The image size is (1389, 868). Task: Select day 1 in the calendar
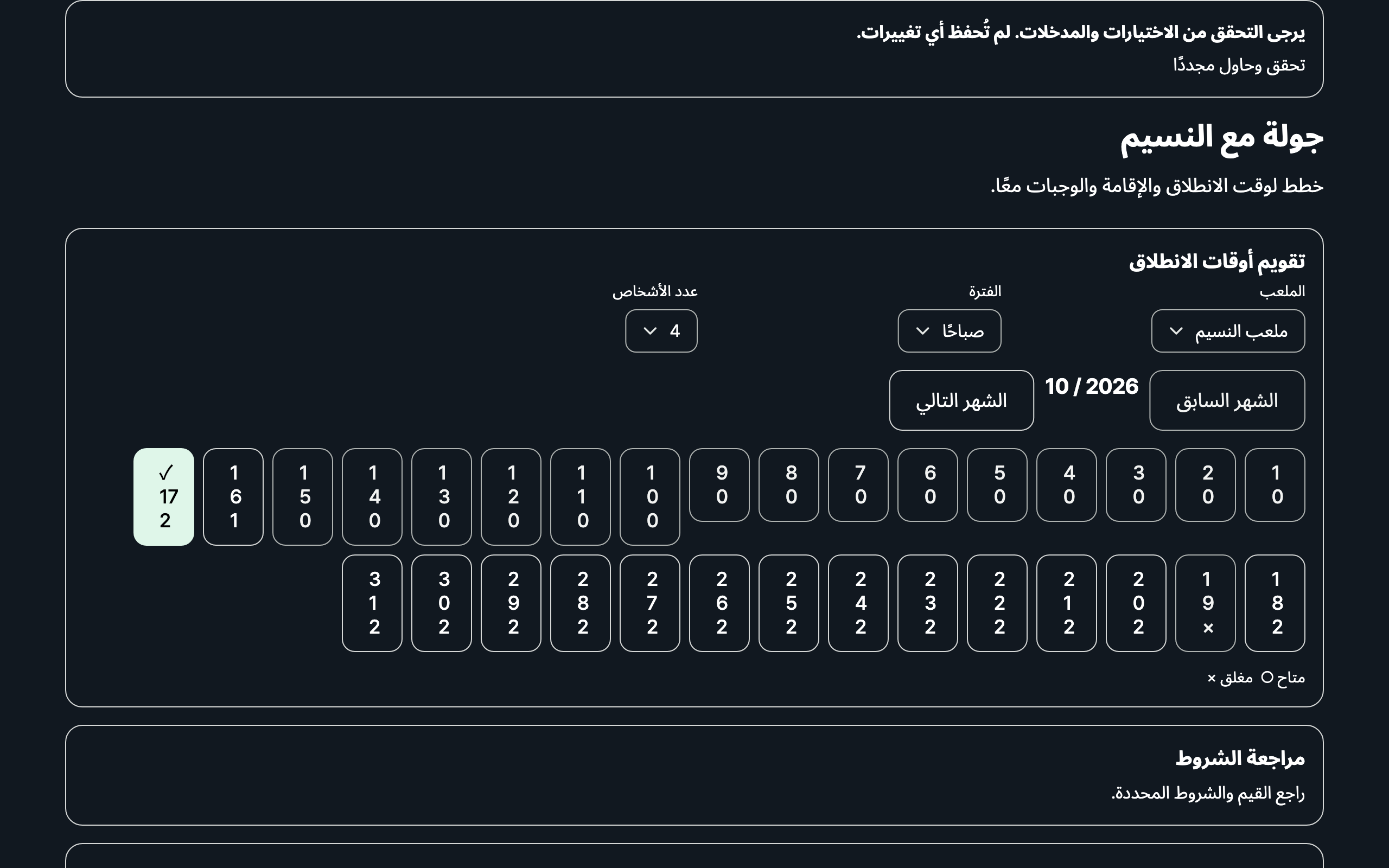[x=1275, y=485]
